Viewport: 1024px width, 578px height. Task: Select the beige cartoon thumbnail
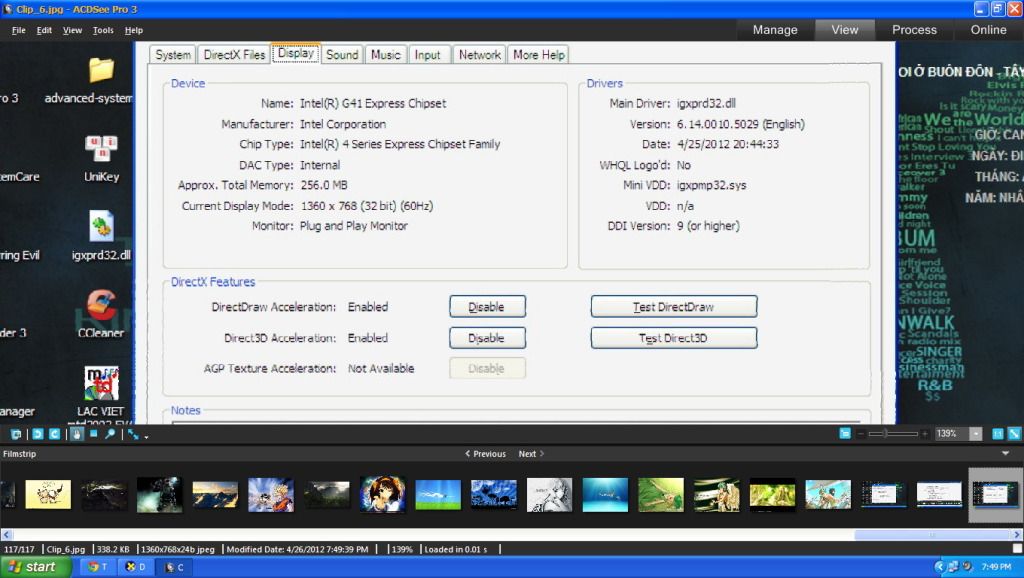(x=48, y=494)
